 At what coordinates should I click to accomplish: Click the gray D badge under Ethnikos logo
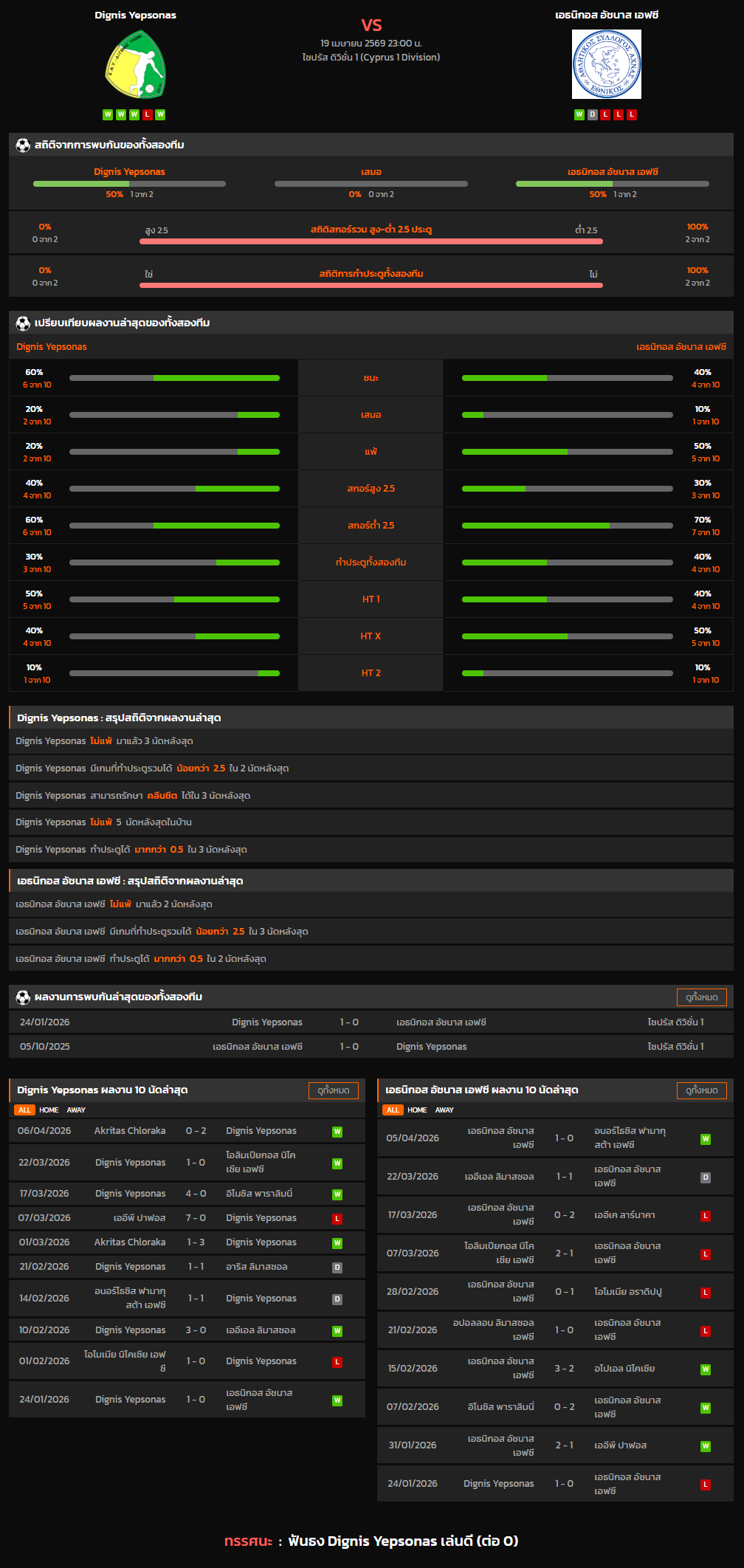tap(592, 114)
